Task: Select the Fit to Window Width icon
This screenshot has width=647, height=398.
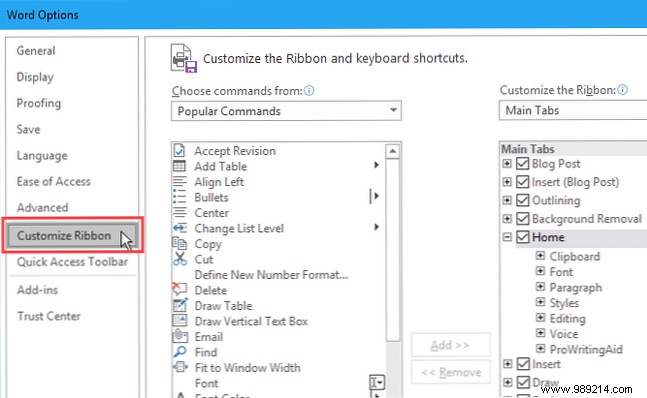Action: pyautogui.click(x=180, y=367)
